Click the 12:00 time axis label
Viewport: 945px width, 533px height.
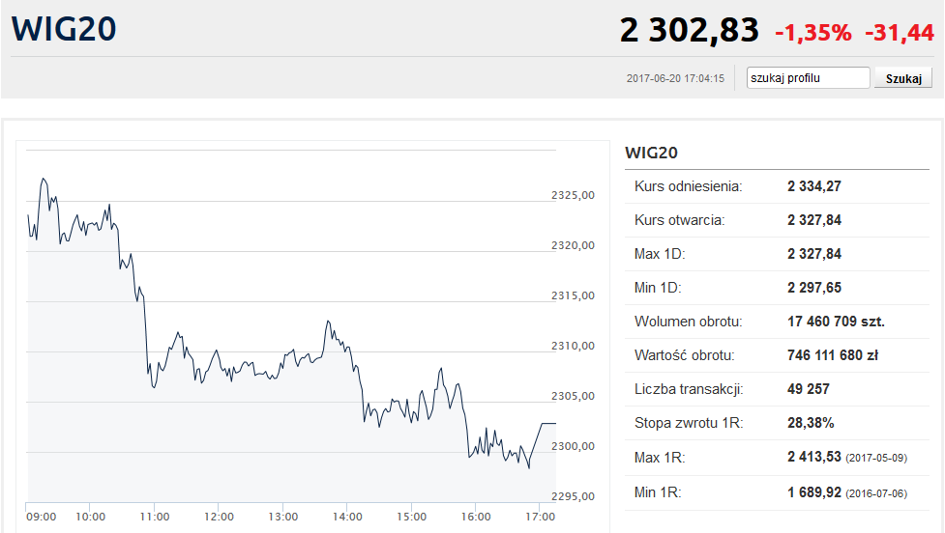pyautogui.click(x=219, y=517)
